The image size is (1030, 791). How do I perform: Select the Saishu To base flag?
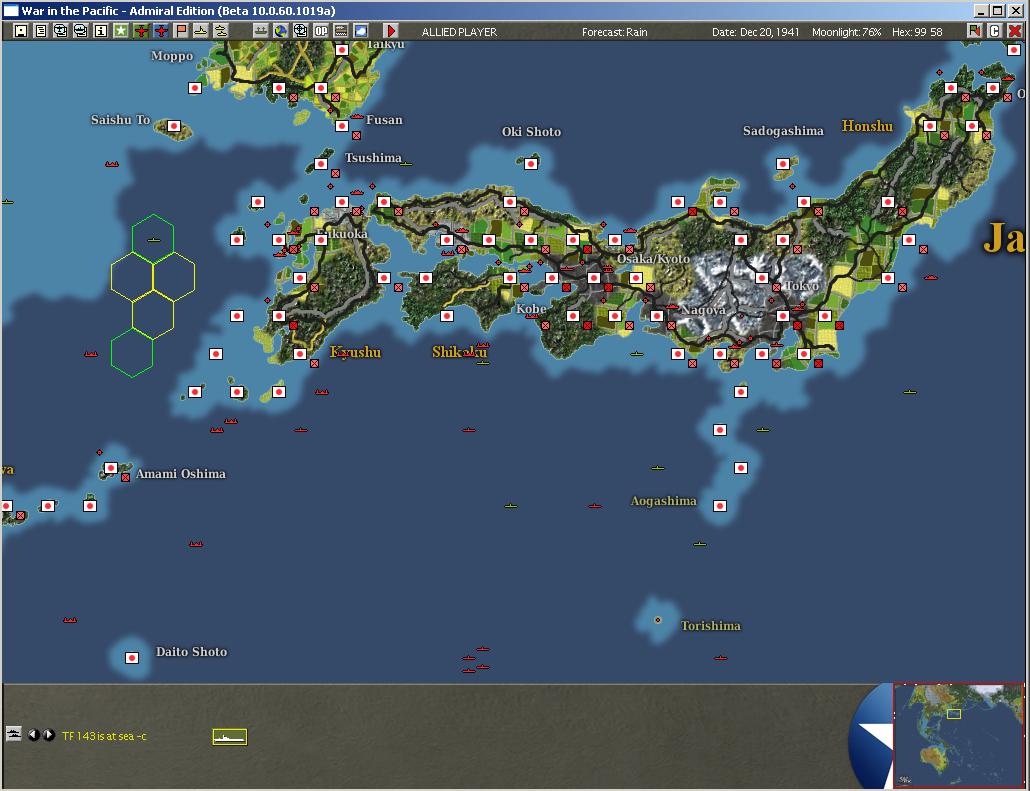pos(174,125)
